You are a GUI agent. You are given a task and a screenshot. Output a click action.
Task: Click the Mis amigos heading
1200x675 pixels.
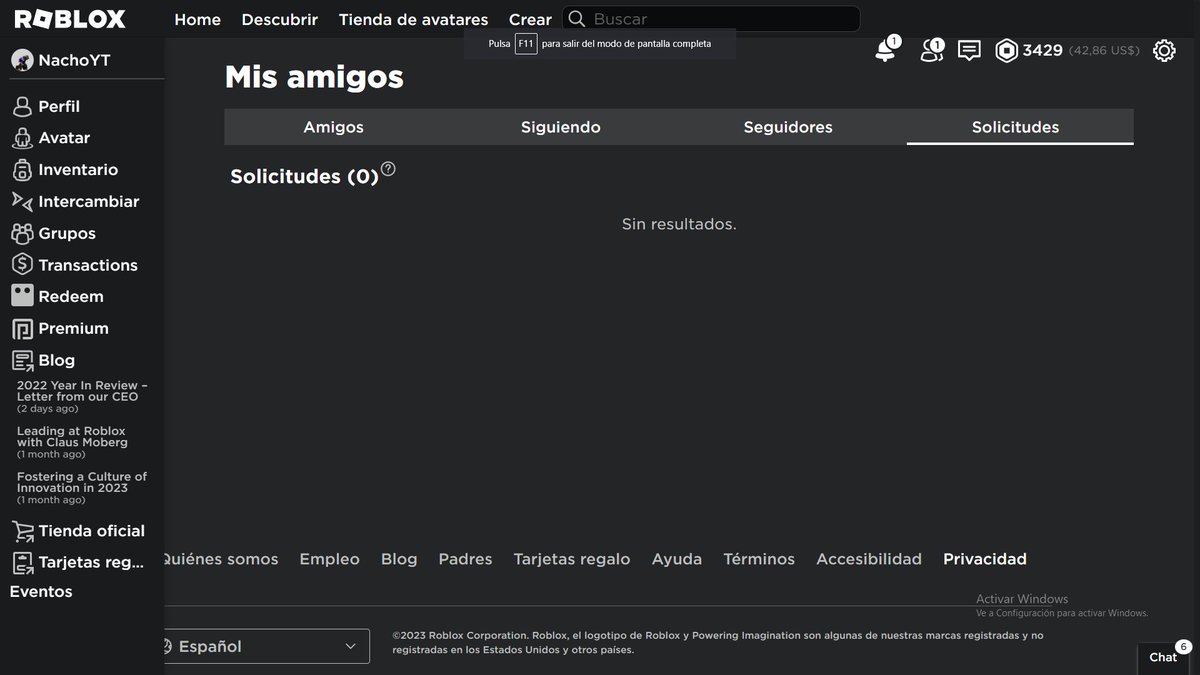point(314,77)
